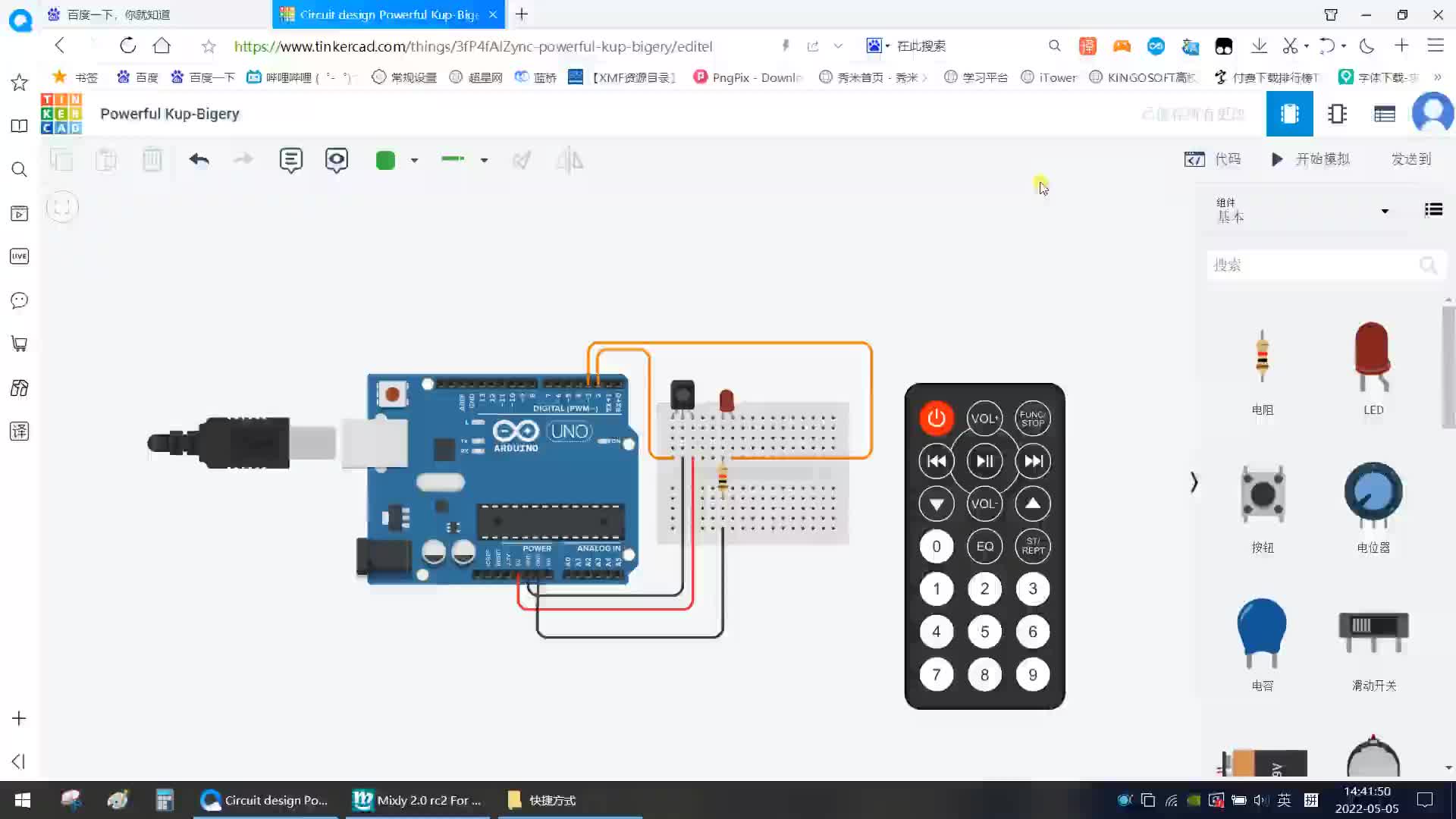1456x819 pixels.
Task: Click the remote's VOL+ button
Action: coord(984,418)
